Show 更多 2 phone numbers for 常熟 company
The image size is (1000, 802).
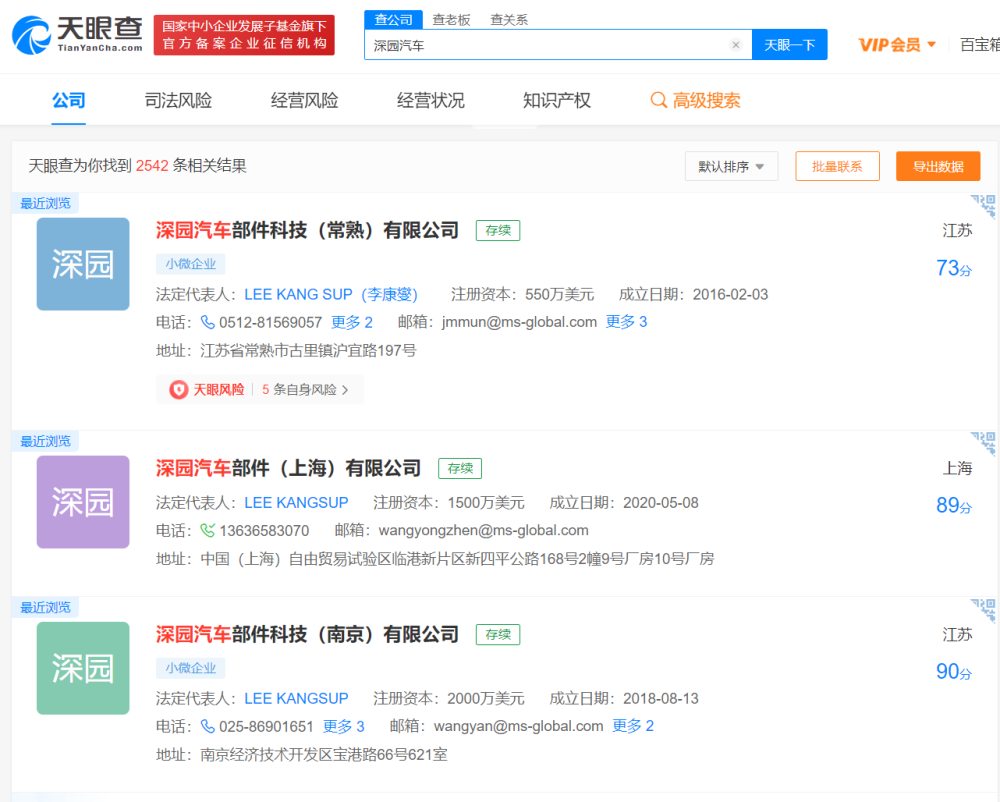[x=351, y=322]
